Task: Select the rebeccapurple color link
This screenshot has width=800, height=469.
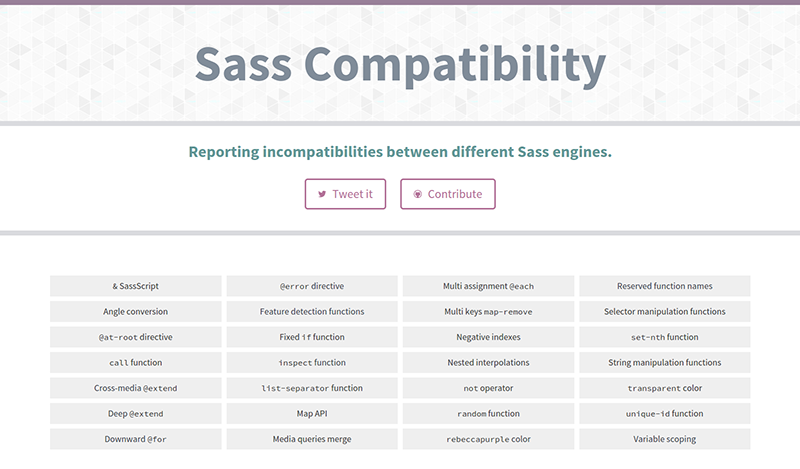Action: 489,439
